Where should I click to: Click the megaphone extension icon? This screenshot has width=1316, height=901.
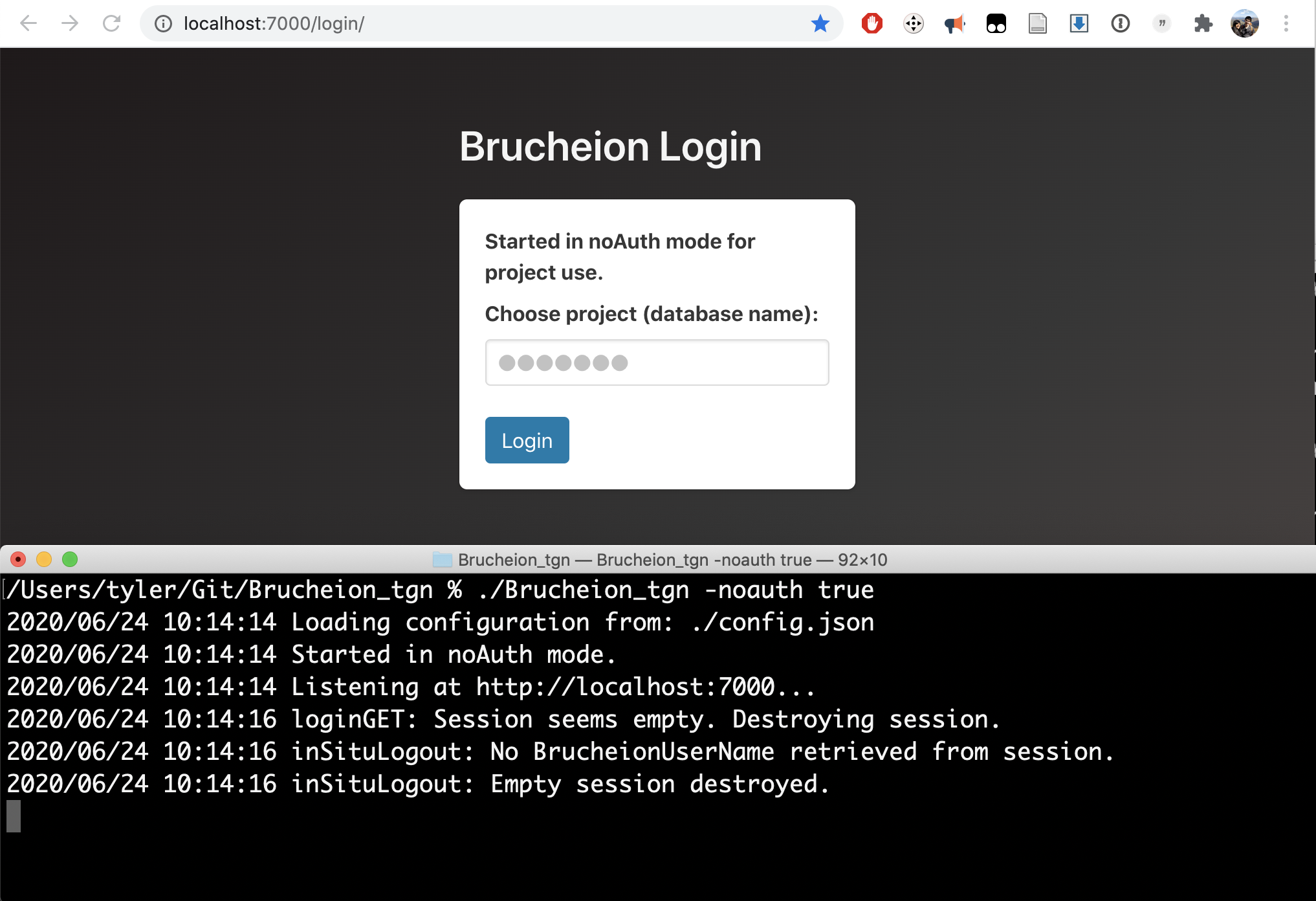(x=954, y=24)
